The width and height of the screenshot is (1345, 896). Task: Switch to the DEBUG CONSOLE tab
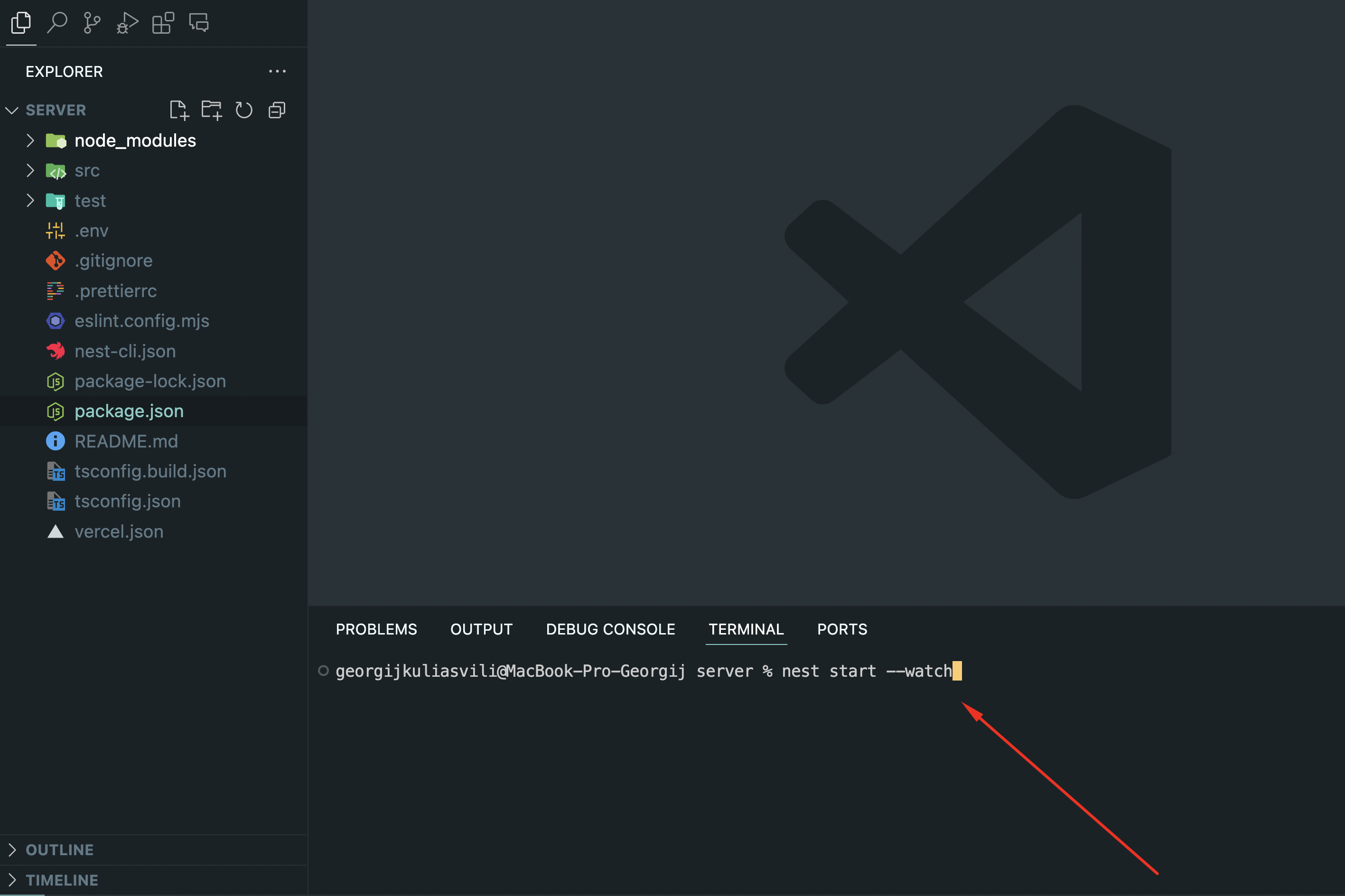(x=611, y=629)
